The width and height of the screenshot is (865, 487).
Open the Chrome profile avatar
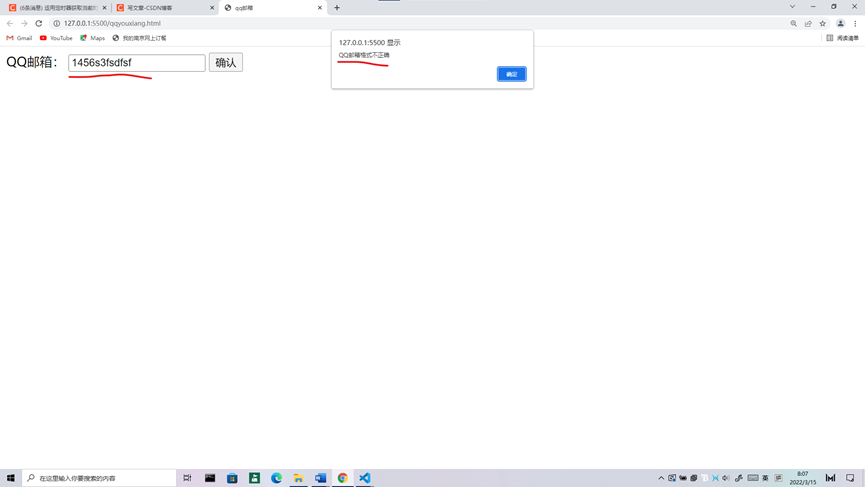tap(840, 23)
